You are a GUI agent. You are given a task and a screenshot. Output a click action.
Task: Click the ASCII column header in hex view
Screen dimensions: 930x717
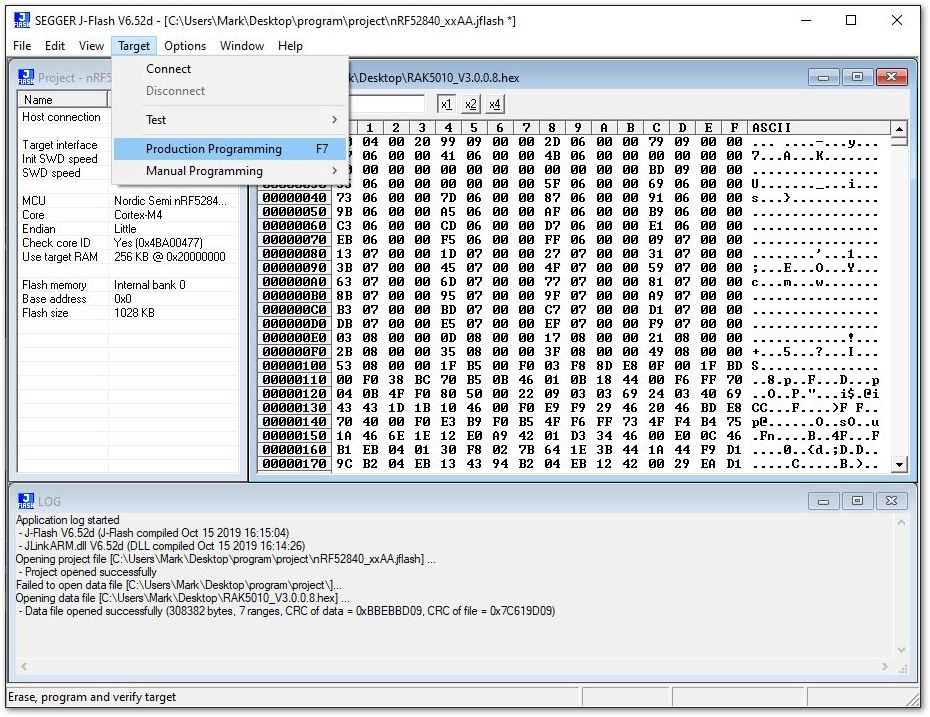tap(819, 128)
